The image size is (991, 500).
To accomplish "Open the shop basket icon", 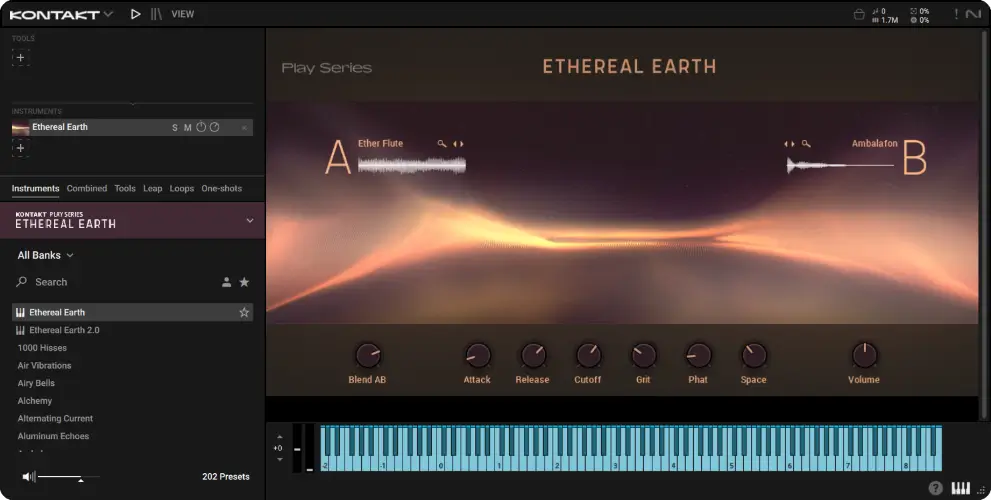I will (x=859, y=15).
